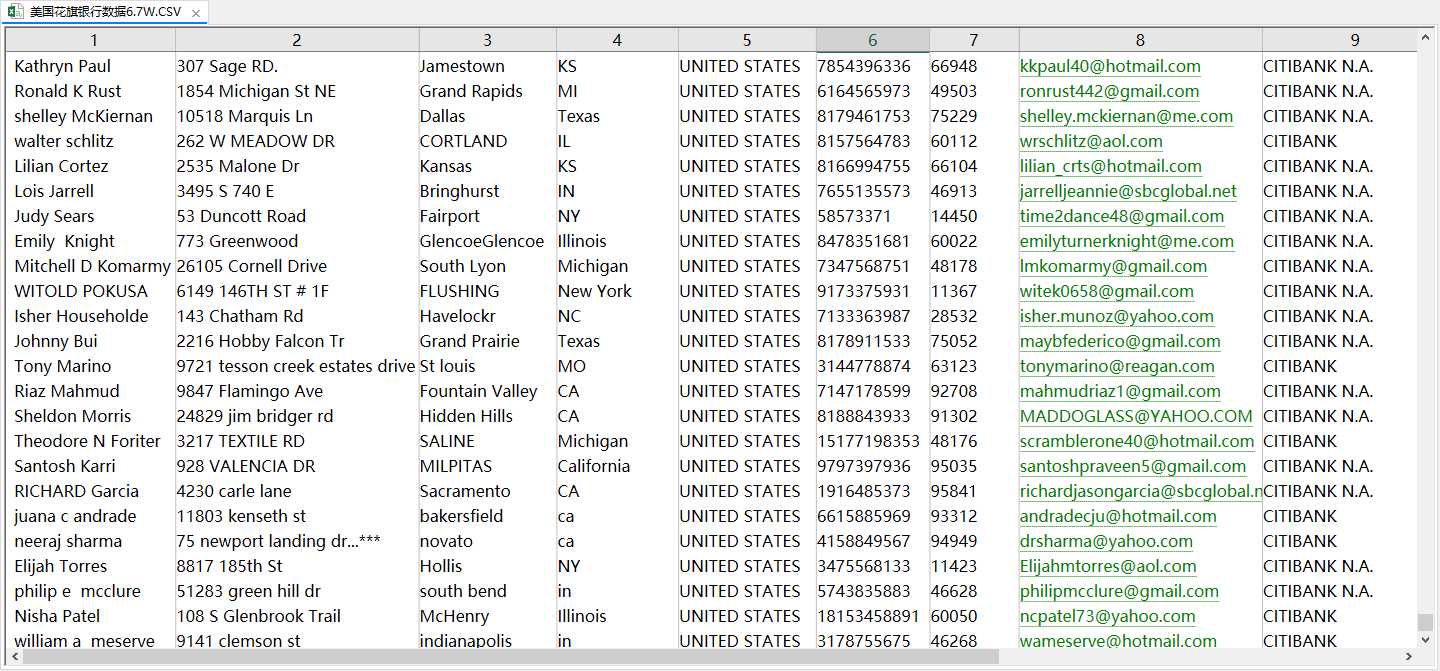
Task: Select the address cell 9721 tesson creek estates drive
Action: click(x=297, y=366)
